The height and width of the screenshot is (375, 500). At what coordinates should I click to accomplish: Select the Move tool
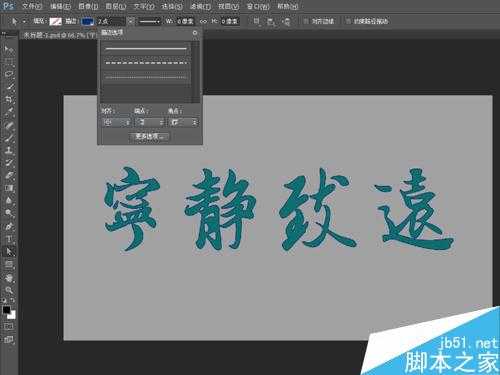tap(9, 50)
